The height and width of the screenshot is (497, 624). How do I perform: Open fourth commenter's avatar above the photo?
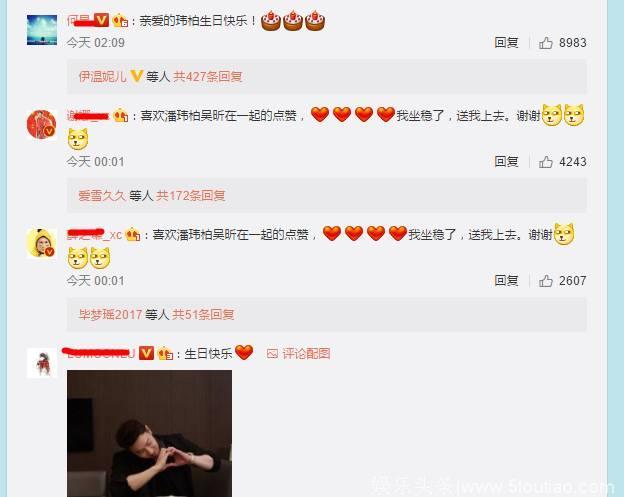(x=42, y=363)
